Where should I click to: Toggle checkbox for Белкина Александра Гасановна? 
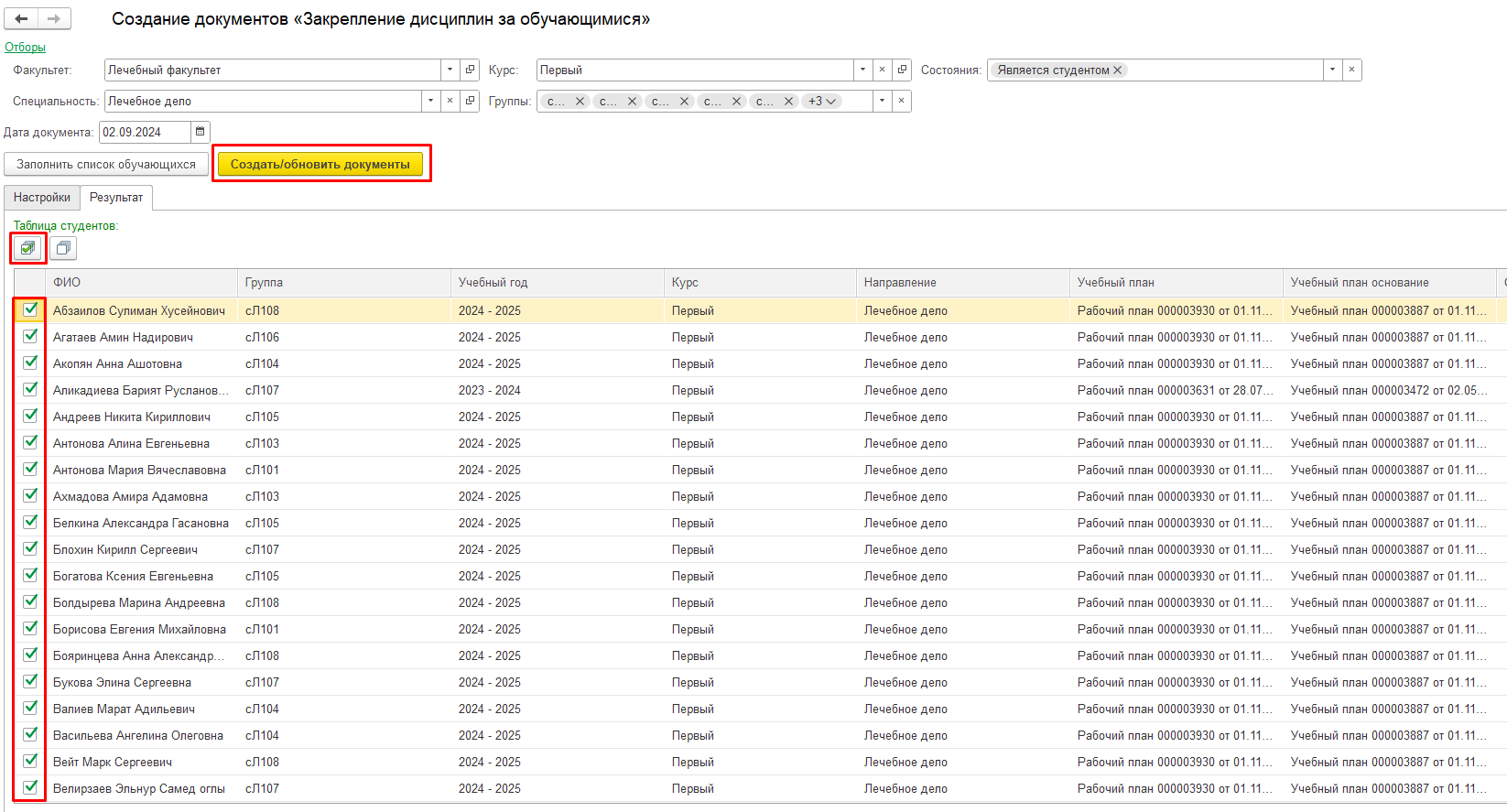[x=30, y=522]
